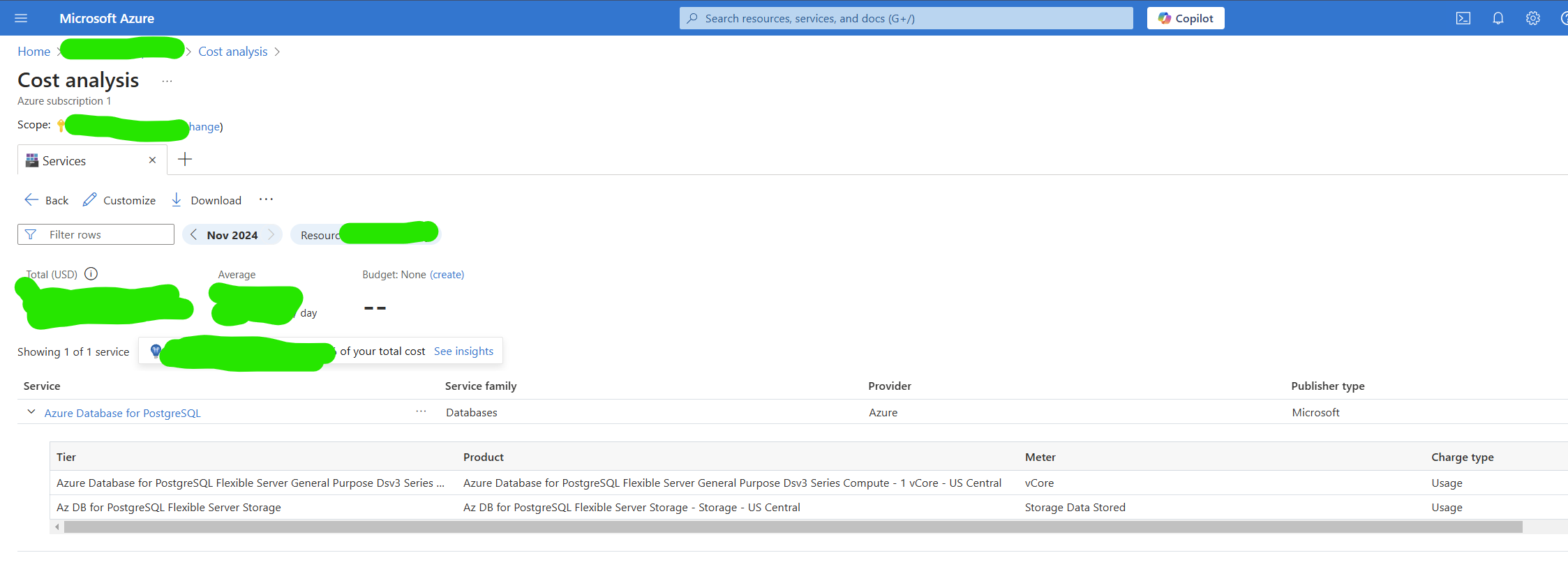Sort by the Service family column header
1568x583 pixels.
pyautogui.click(x=481, y=386)
